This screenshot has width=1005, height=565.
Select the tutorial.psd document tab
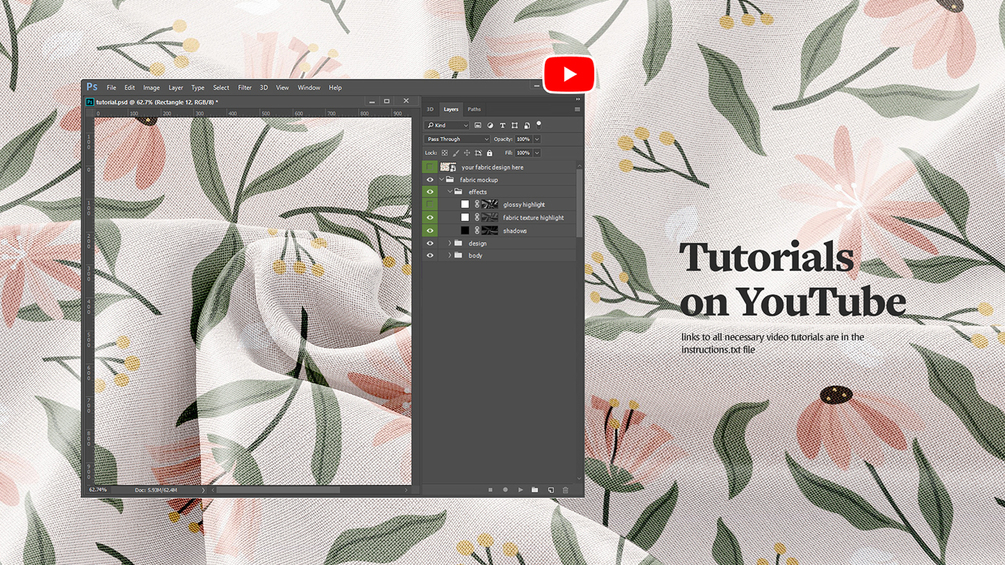[157, 102]
